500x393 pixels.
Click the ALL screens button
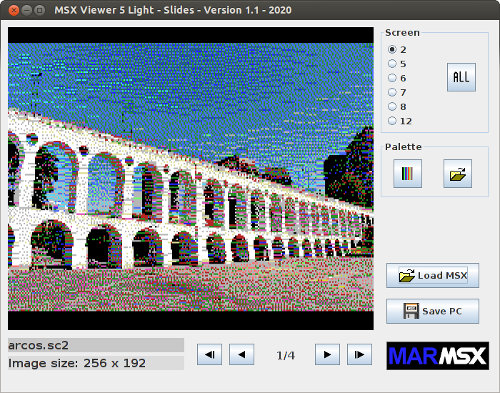point(461,77)
